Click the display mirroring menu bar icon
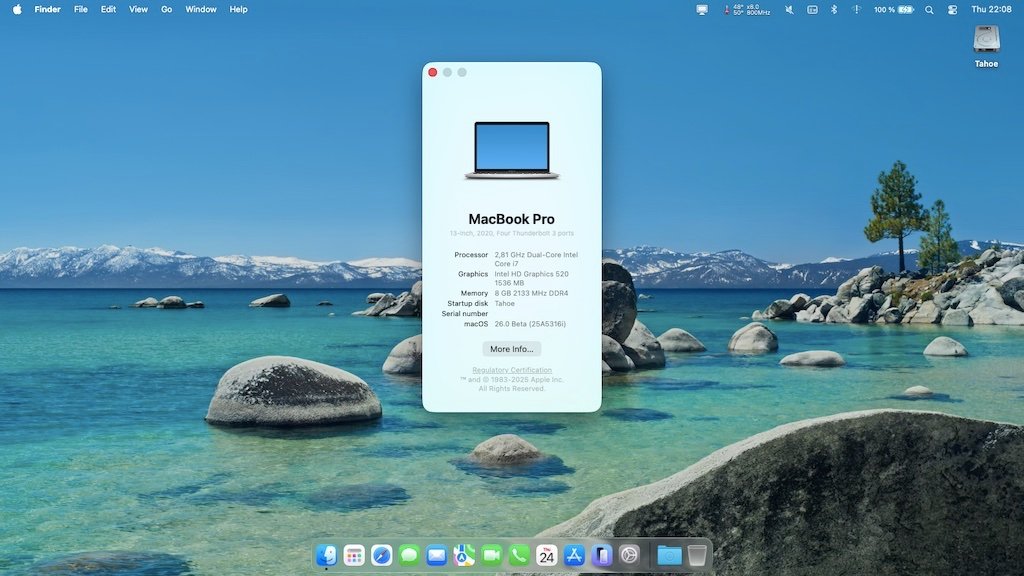Screen dimensions: 1024x576 pos(702,10)
